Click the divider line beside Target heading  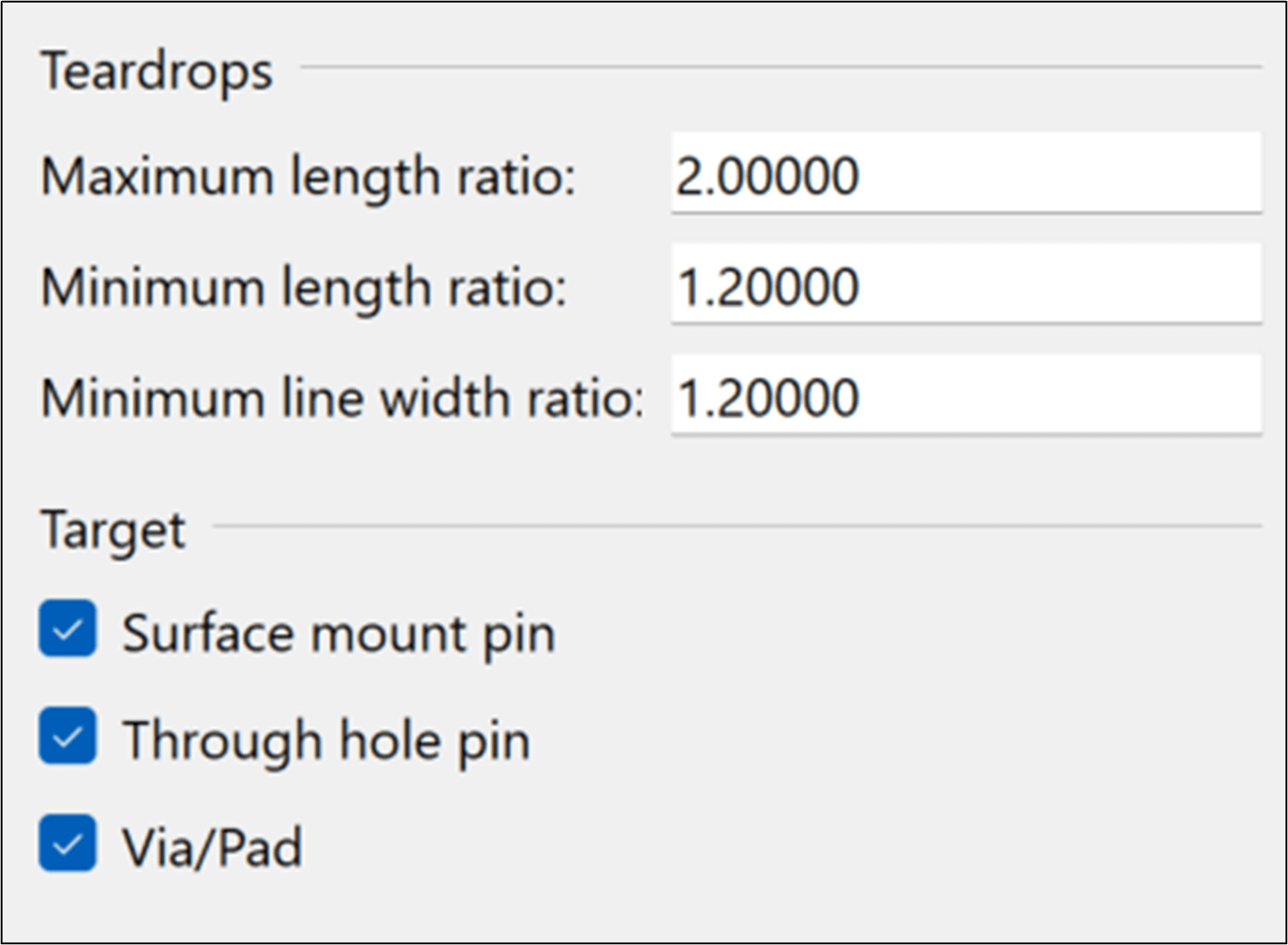pos(735,525)
